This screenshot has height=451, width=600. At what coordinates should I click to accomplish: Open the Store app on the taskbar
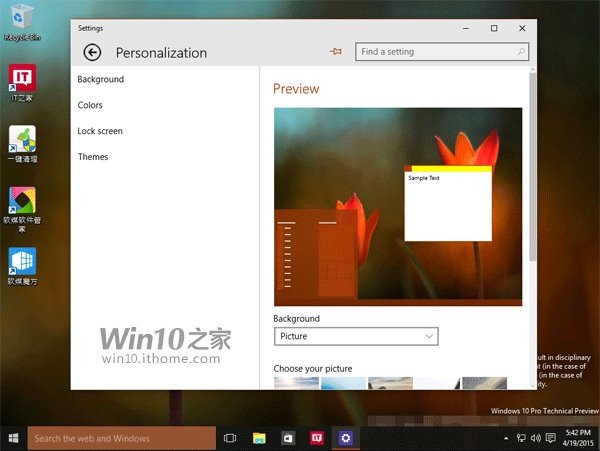288,438
